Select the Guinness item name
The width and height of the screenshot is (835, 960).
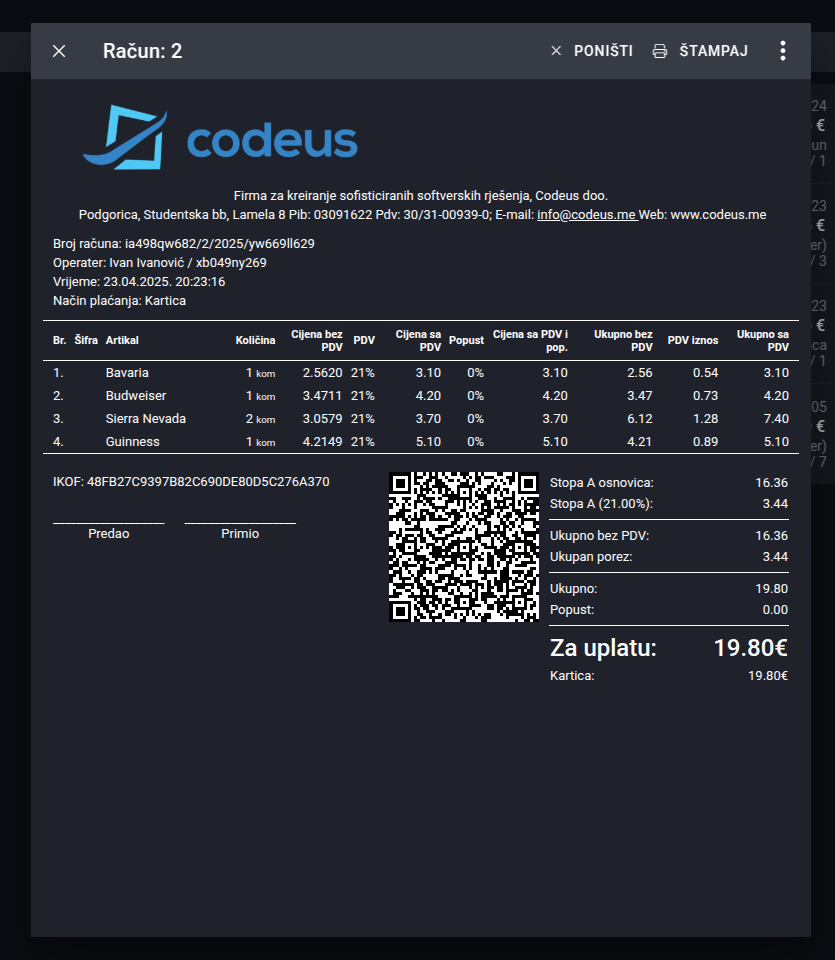tap(132, 442)
